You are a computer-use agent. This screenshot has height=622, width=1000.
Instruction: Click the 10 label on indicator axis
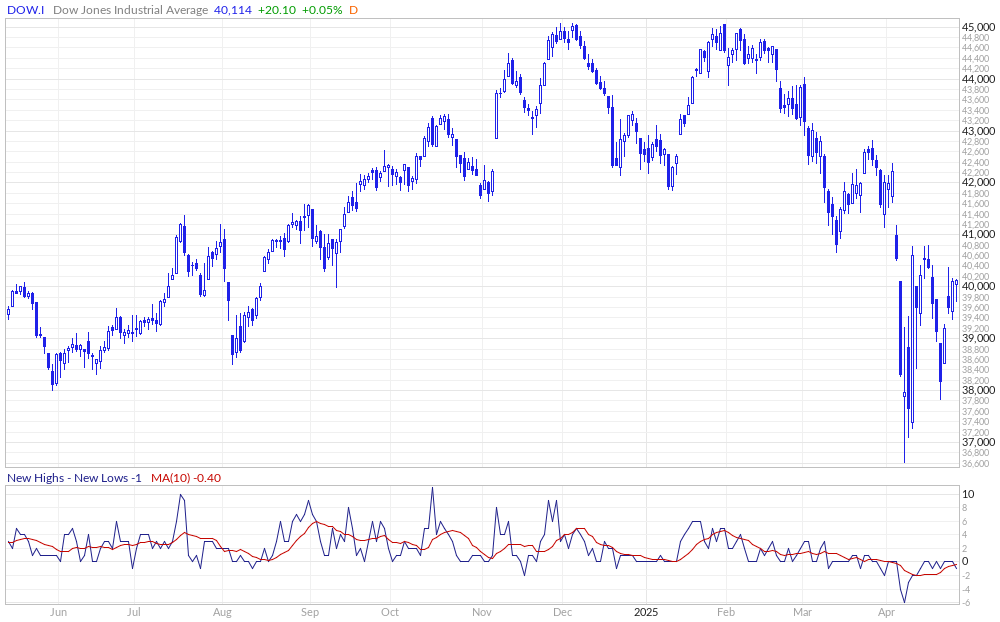pos(968,494)
